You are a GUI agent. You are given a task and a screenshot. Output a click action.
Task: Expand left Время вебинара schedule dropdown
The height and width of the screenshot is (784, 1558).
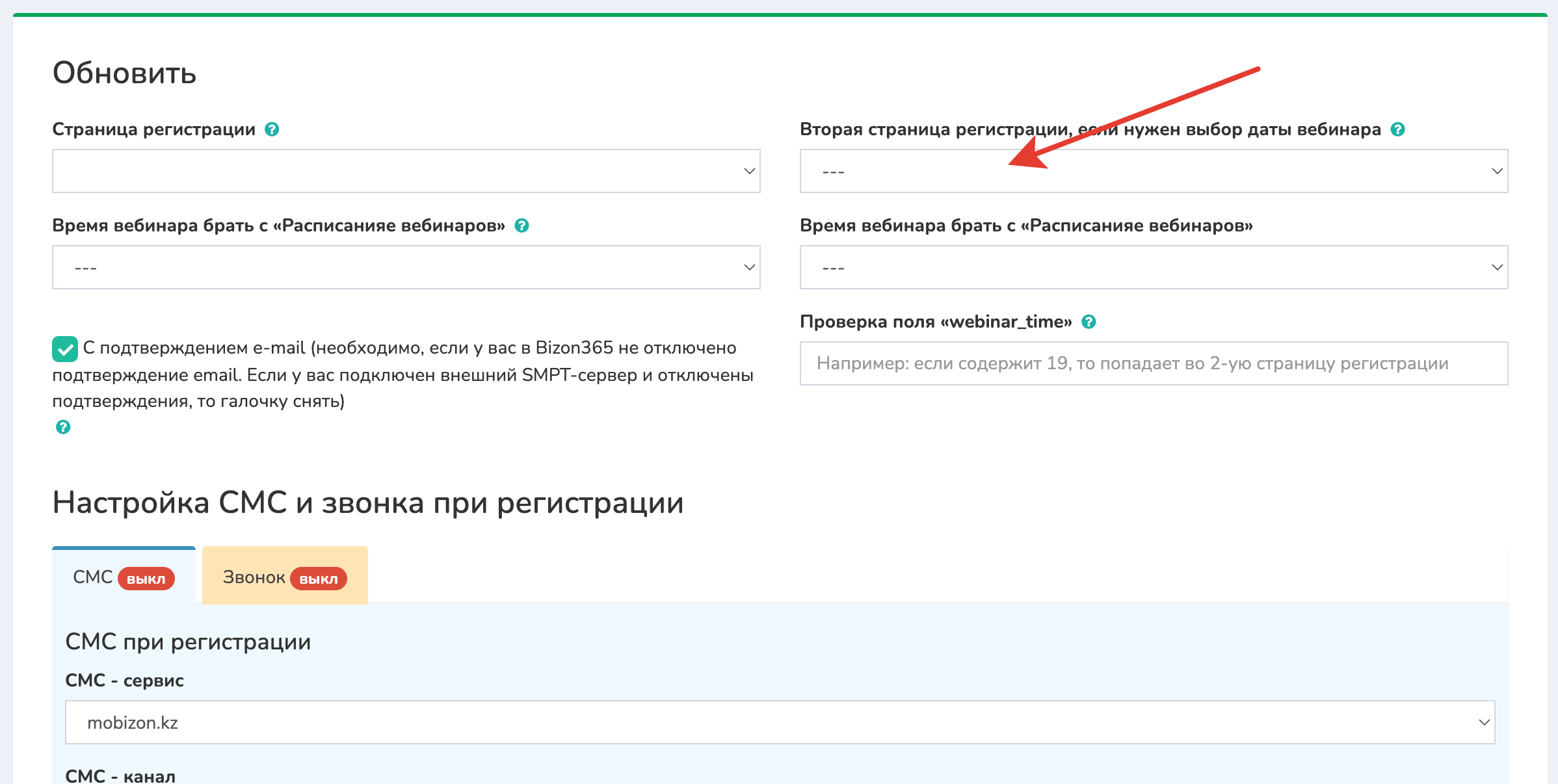[x=406, y=267]
